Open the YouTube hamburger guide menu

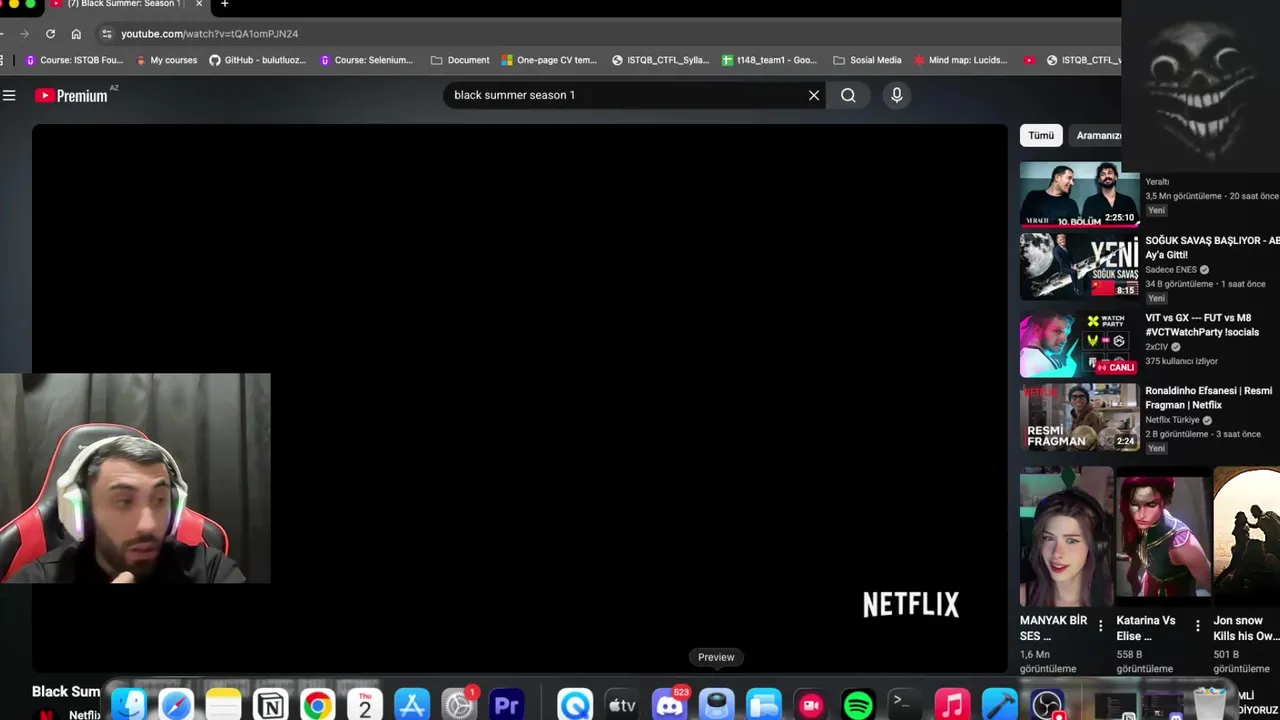tap(9, 95)
